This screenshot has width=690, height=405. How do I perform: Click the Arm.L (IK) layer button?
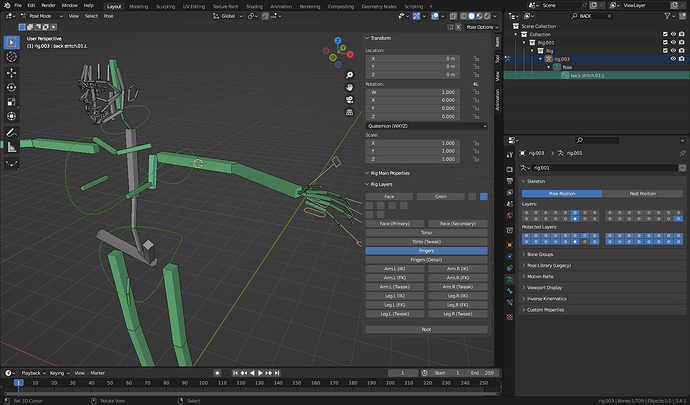coord(395,269)
